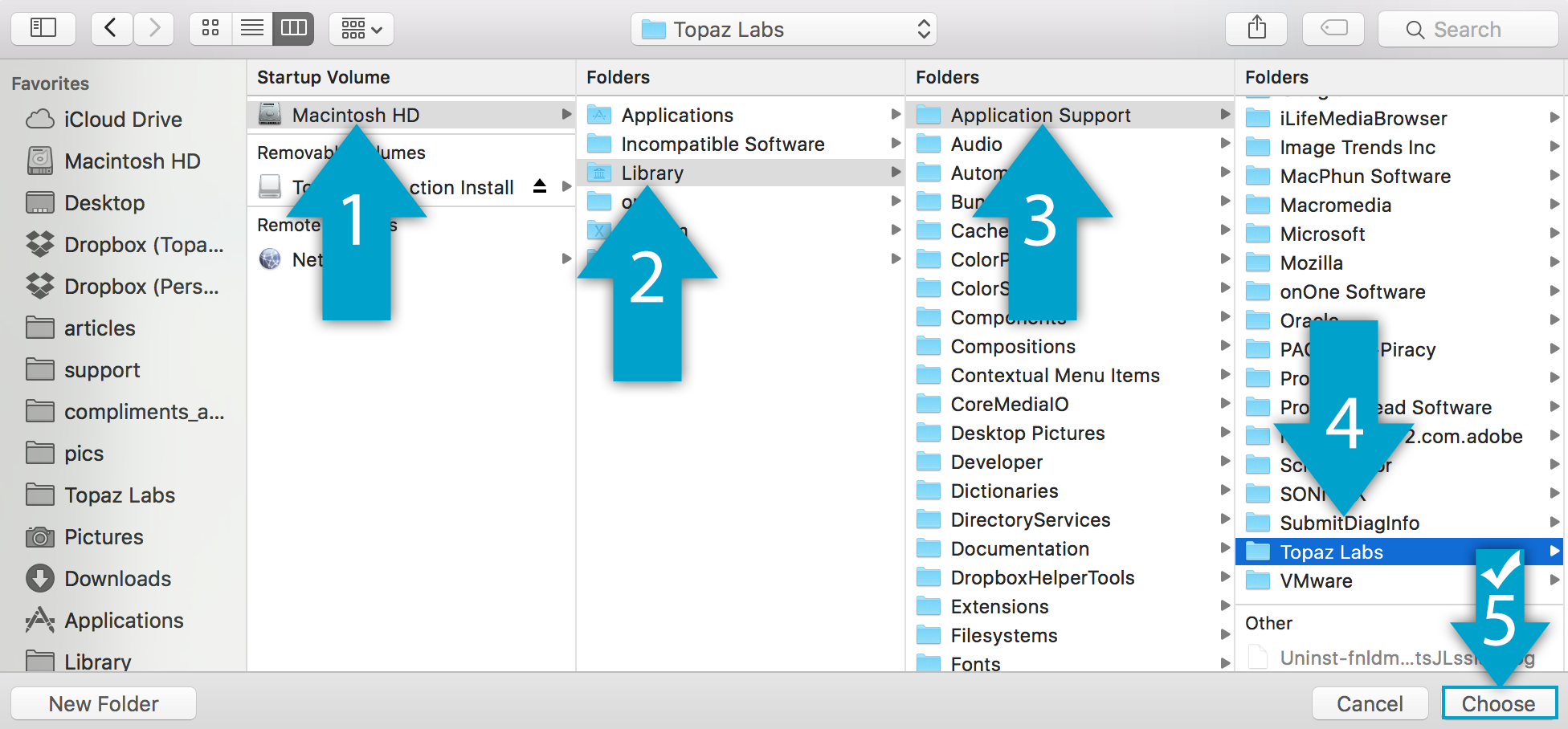1568x729 pixels.
Task: Expand the Microsoft folder arrow
Action: click(x=1554, y=233)
